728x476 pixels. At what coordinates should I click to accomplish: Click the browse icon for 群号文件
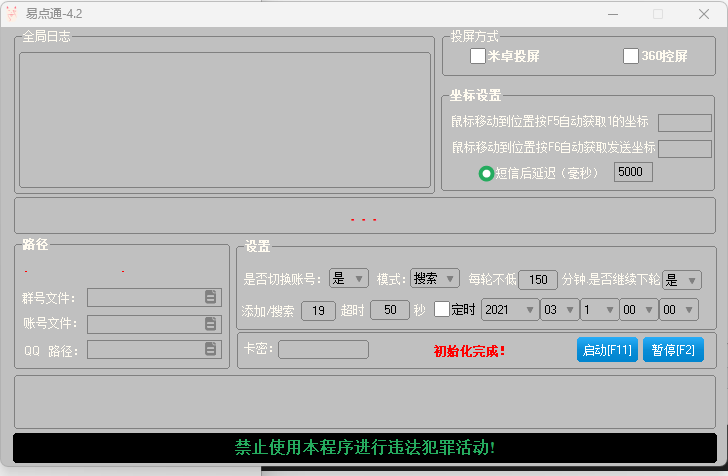pyautogui.click(x=210, y=297)
